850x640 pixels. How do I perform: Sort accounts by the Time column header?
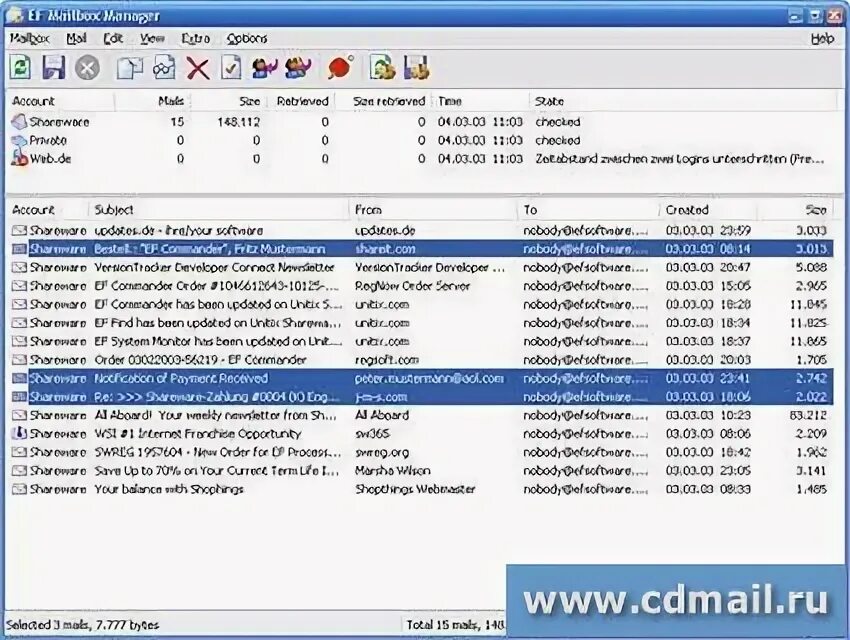[x=480, y=101]
